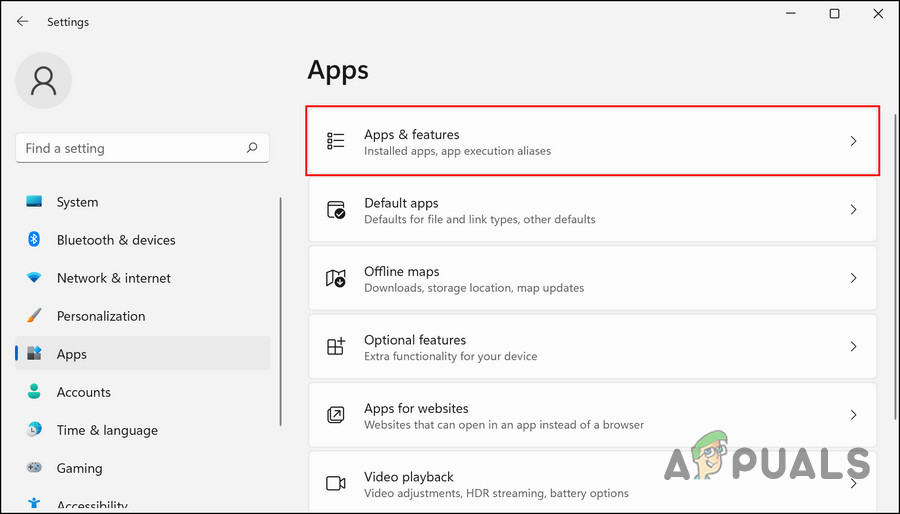Expand Default apps chevron
The width and height of the screenshot is (900, 514).
(854, 209)
